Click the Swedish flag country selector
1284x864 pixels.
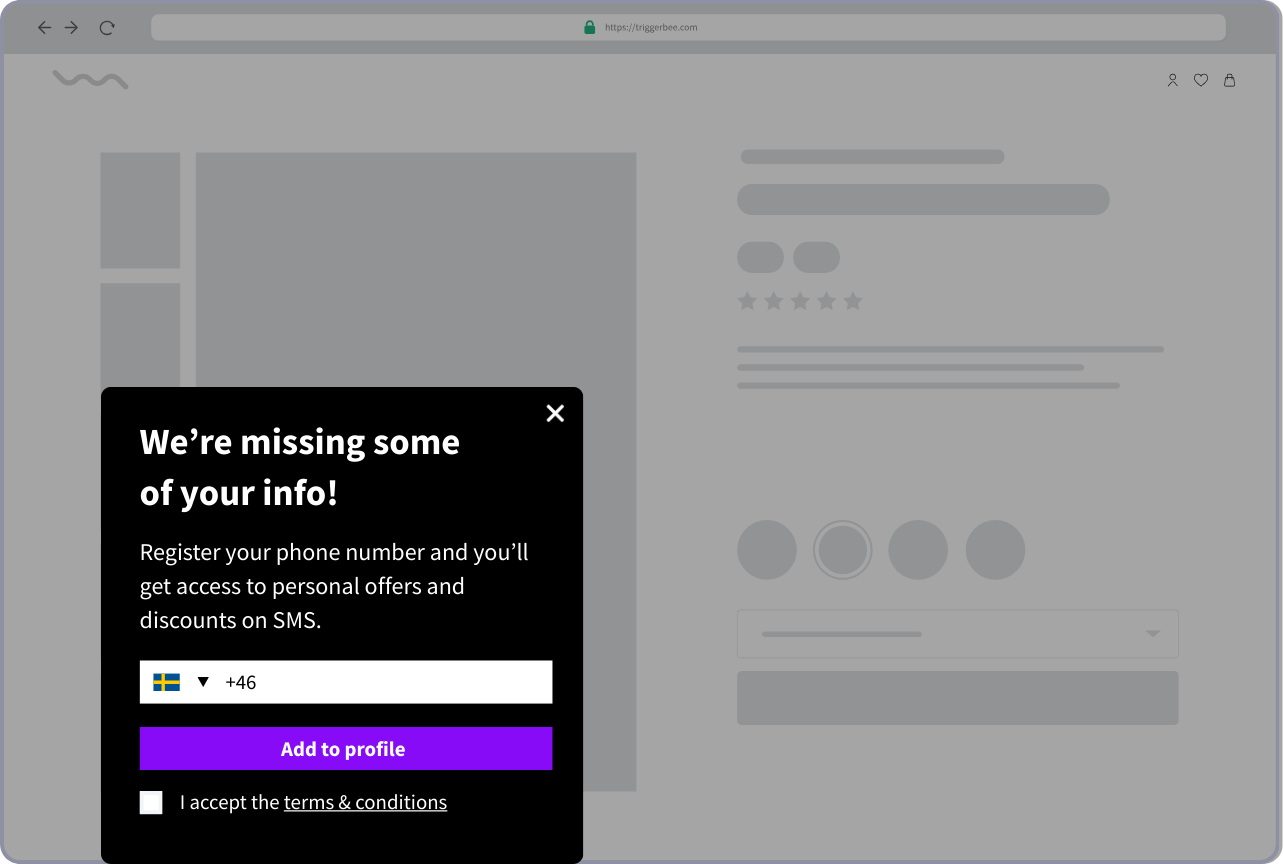click(166, 682)
